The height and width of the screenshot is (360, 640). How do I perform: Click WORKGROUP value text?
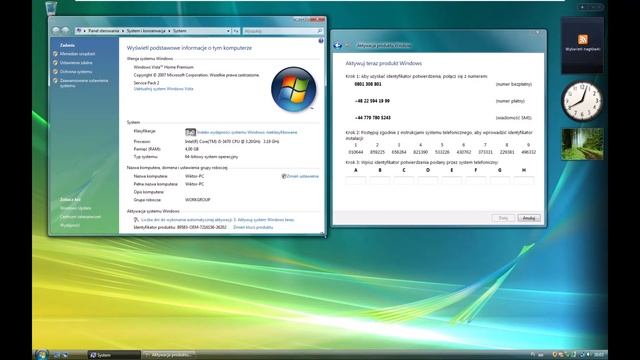point(198,200)
